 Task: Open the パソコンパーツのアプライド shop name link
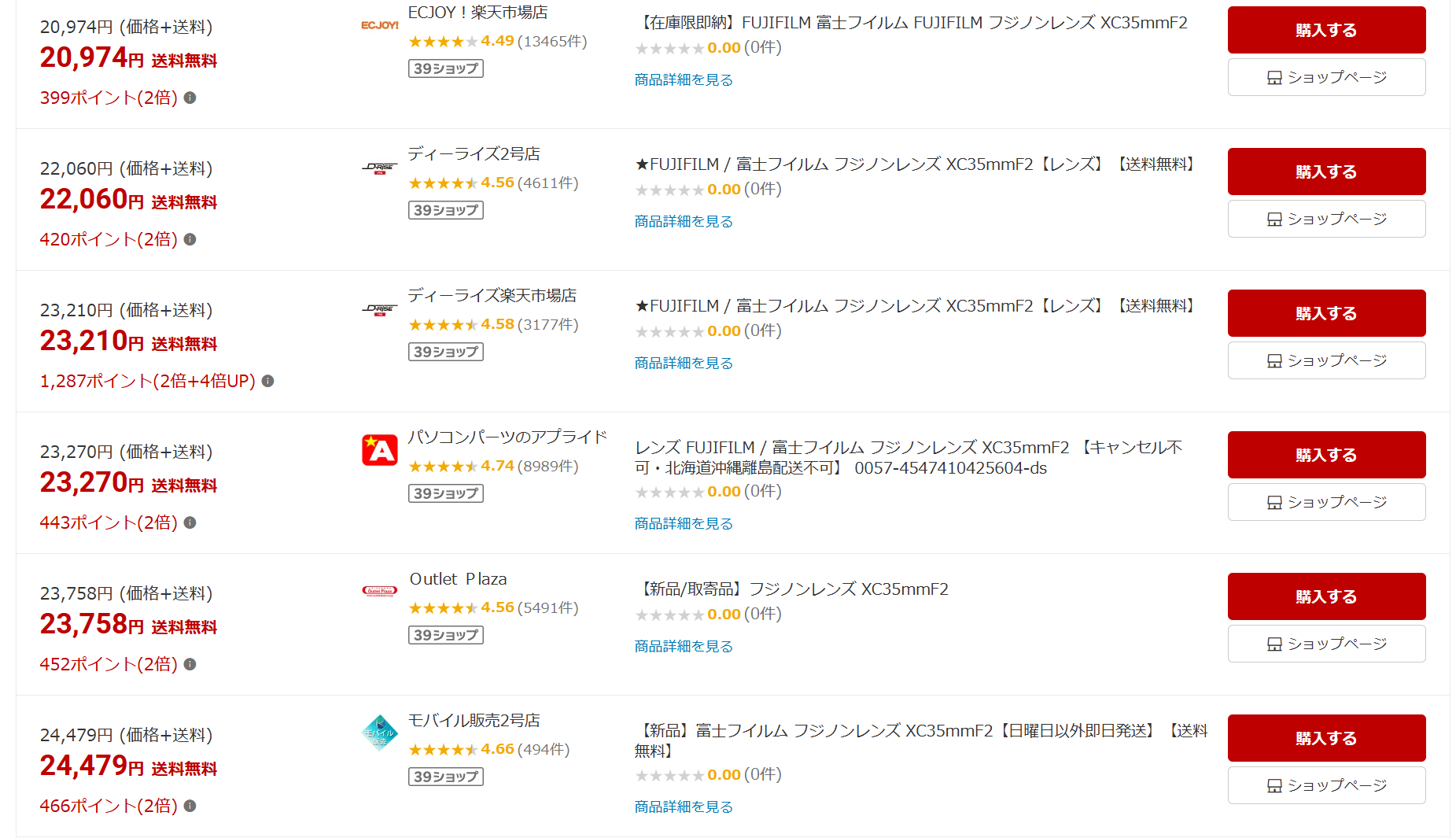click(507, 437)
